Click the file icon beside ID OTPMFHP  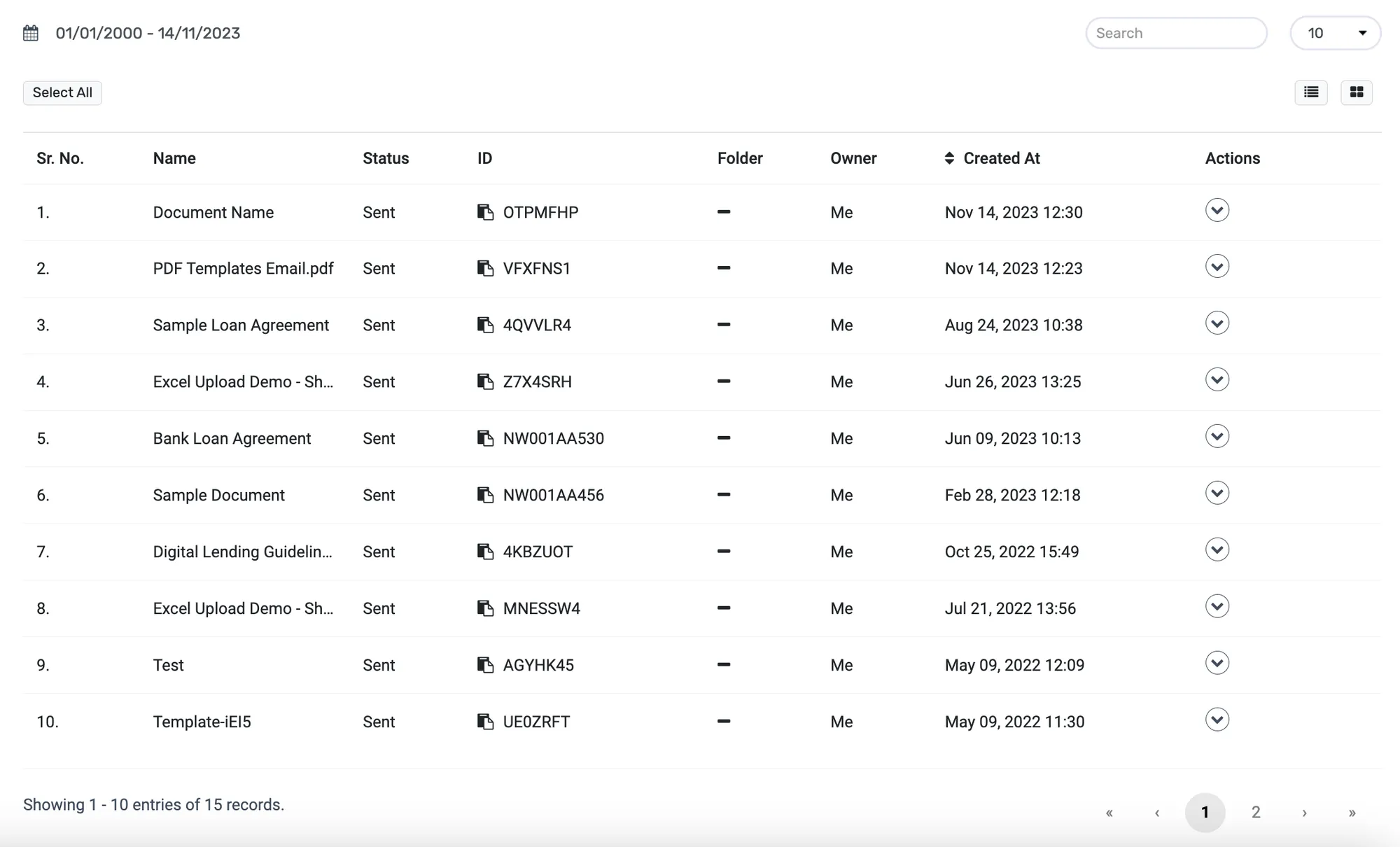click(486, 212)
